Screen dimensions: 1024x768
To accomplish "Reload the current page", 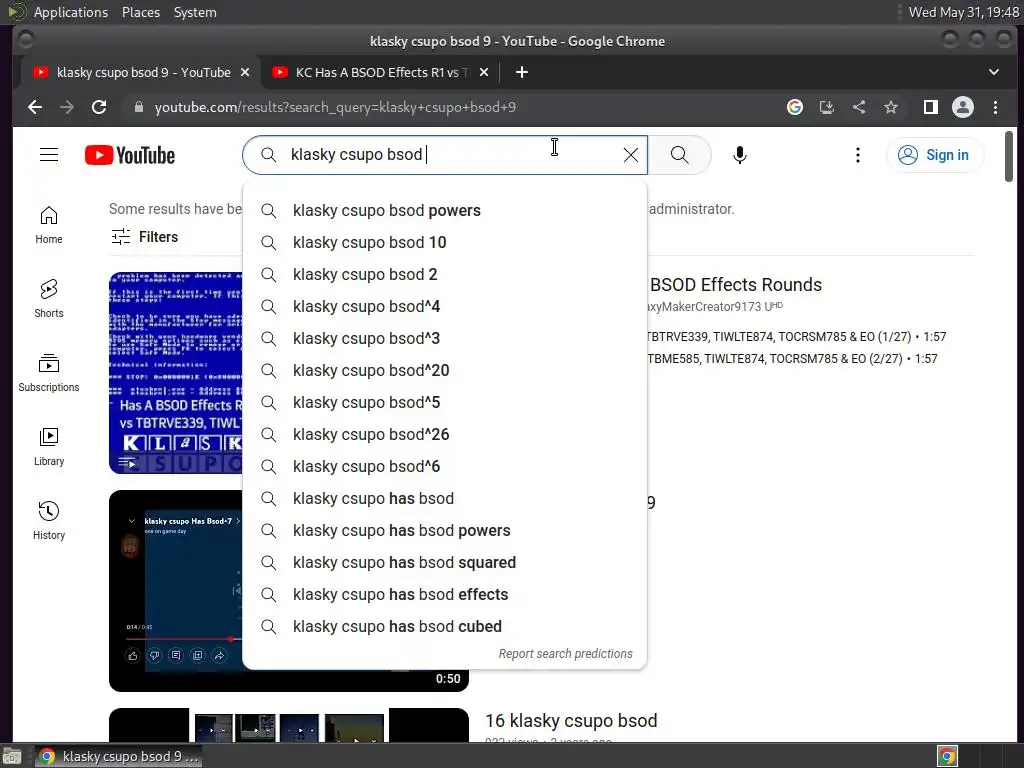I will point(99,107).
